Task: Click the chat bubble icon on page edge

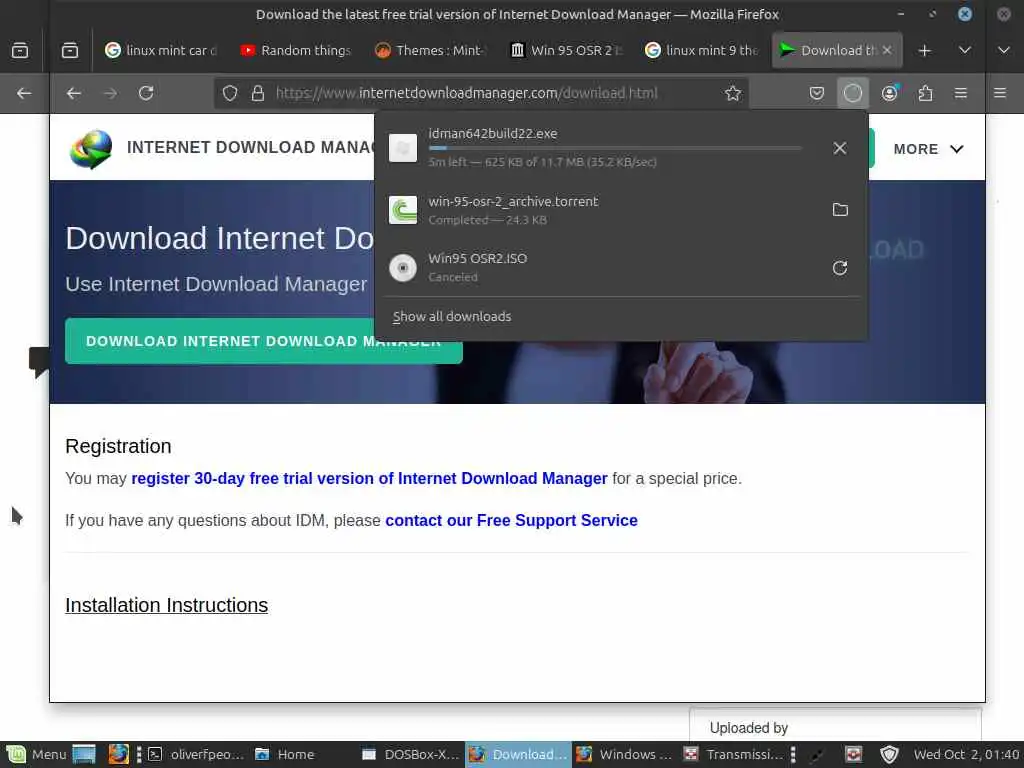Action: (x=39, y=361)
